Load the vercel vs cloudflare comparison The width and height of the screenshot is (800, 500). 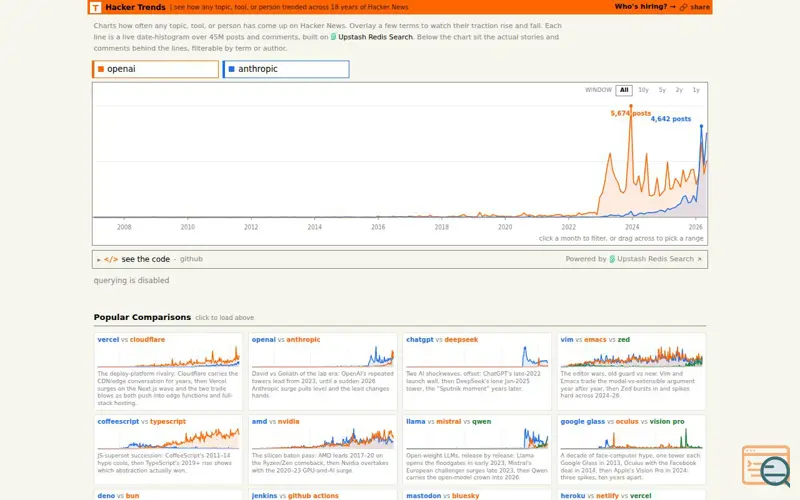168,371
